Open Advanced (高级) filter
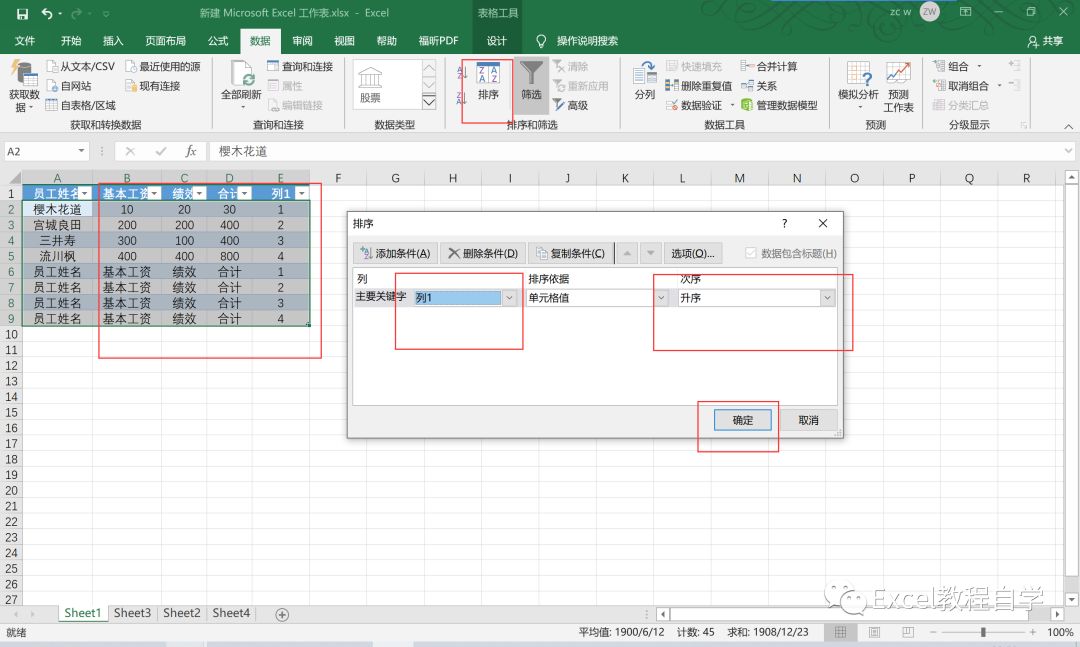Viewport: 1080px width, 647px height. (x=571, y=105)
